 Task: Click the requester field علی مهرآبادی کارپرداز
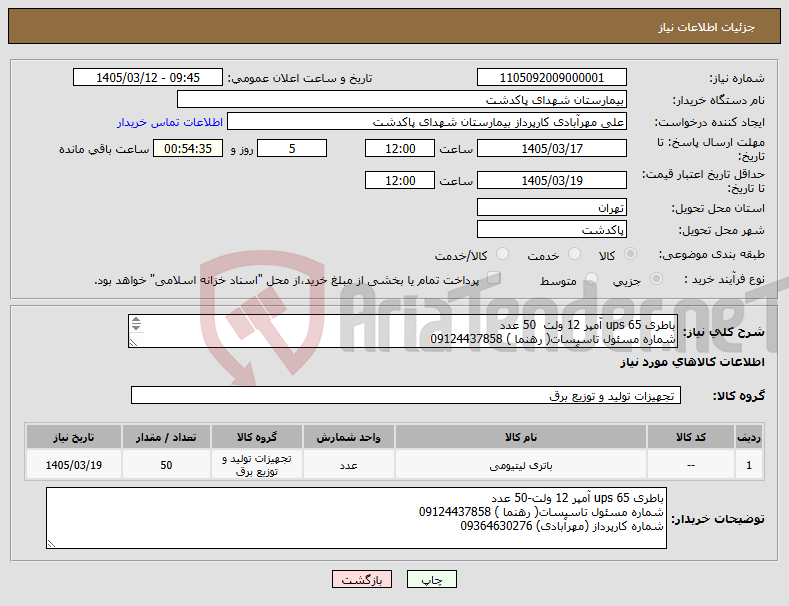427,122
